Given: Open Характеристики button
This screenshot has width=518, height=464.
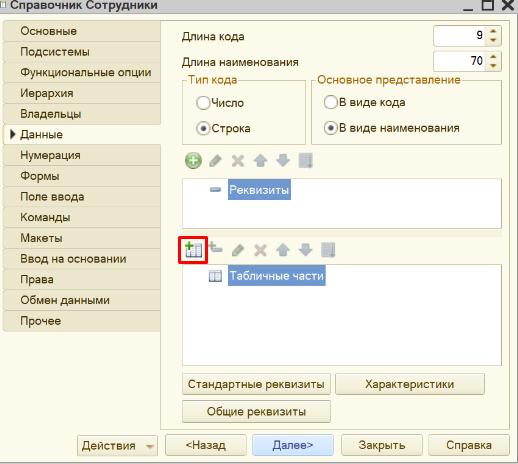Looking at the screenshot, I should click(x=410, y=384).
